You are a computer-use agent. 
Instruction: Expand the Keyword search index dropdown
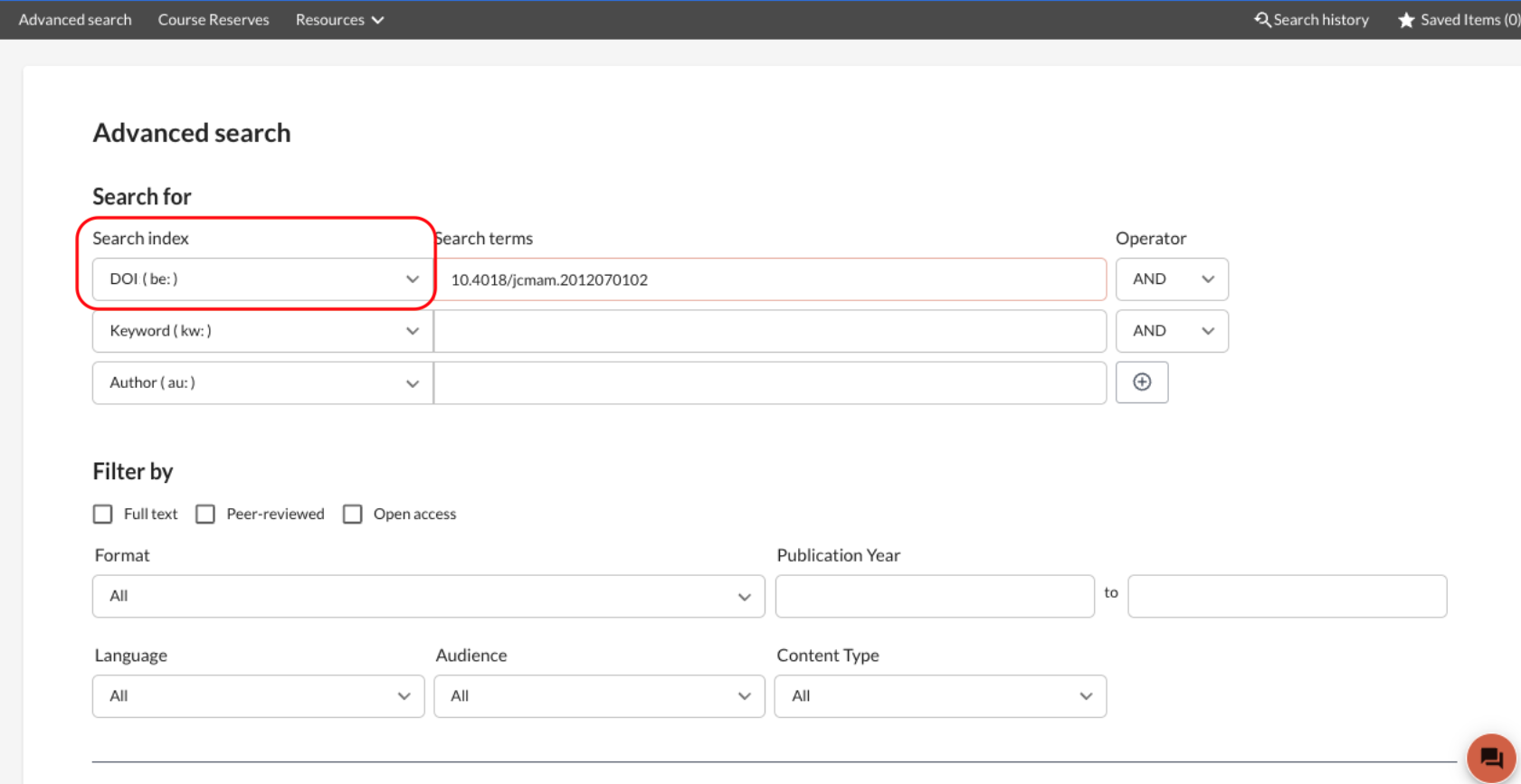[x=262, y=331]
